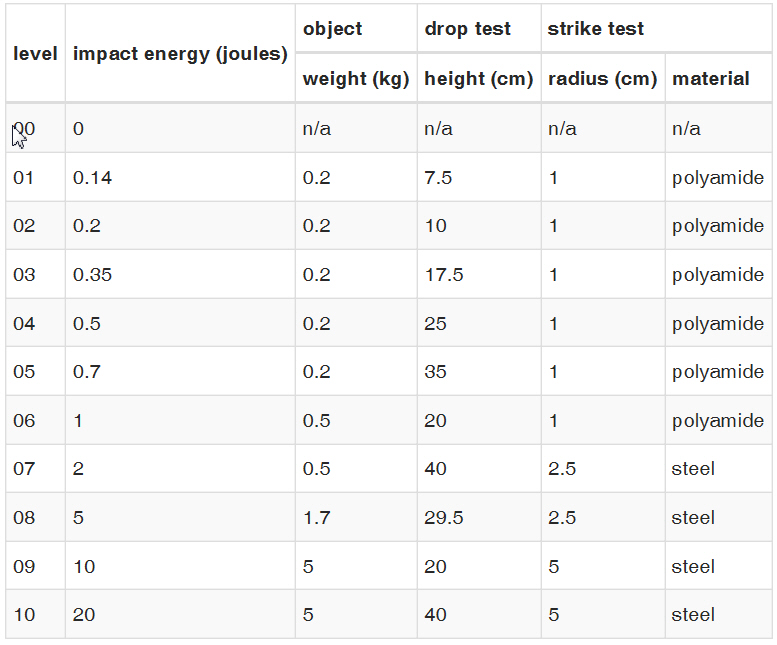Image resolution: width=777 pixels, height=645 pixels.
Task: Click height value 29.5
Action: coord(444,518)
